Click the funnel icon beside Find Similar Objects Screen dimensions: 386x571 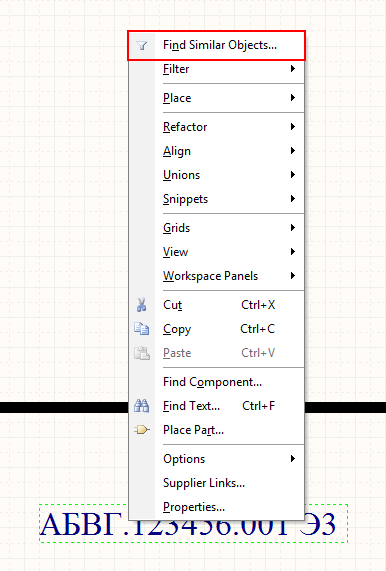(x=142, y=46)
